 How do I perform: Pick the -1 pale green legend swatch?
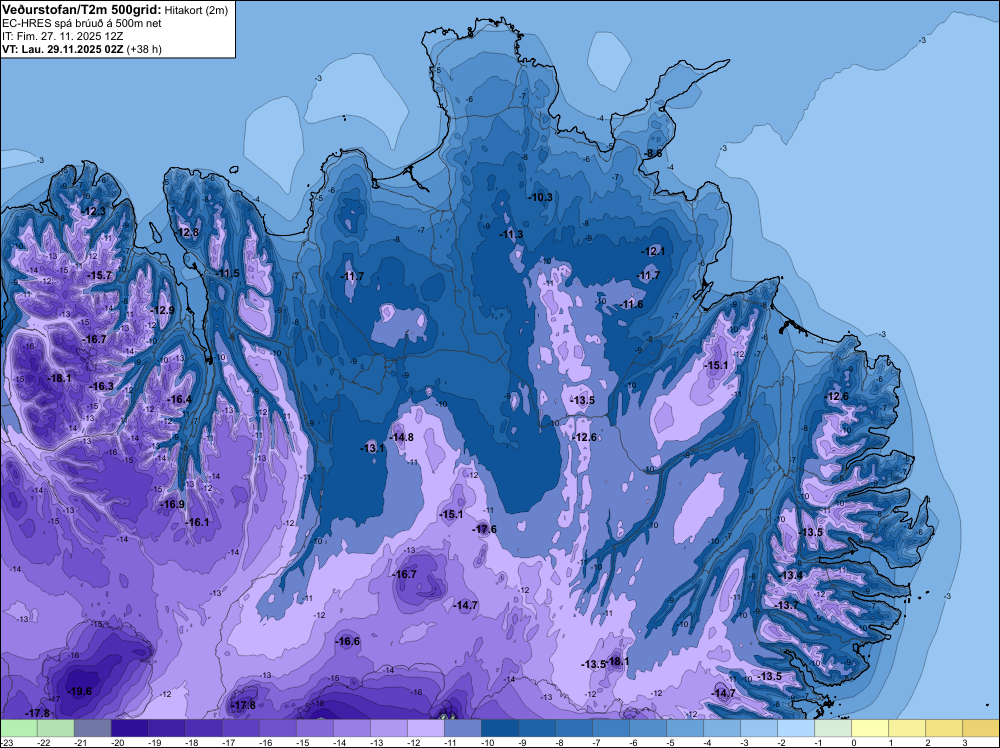(x=832, y=728)
